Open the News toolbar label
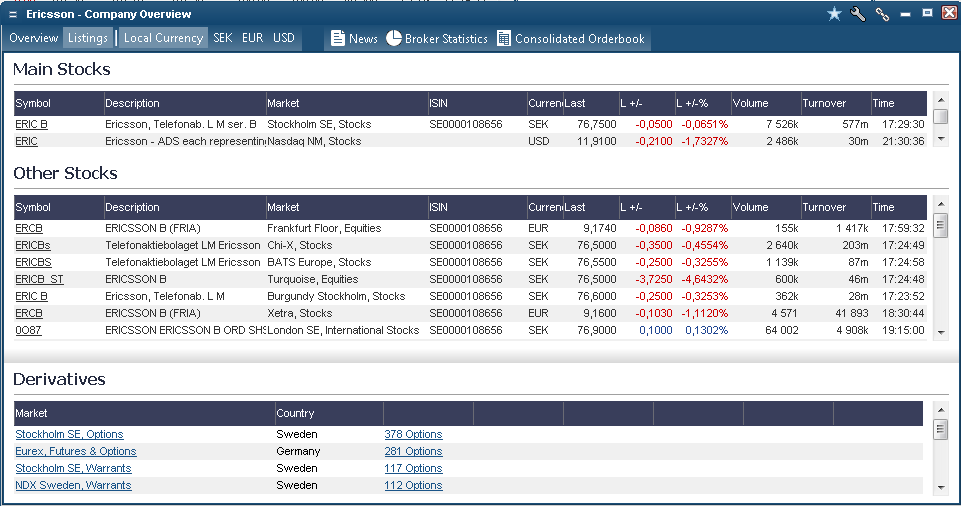 (x=363, y=39)
